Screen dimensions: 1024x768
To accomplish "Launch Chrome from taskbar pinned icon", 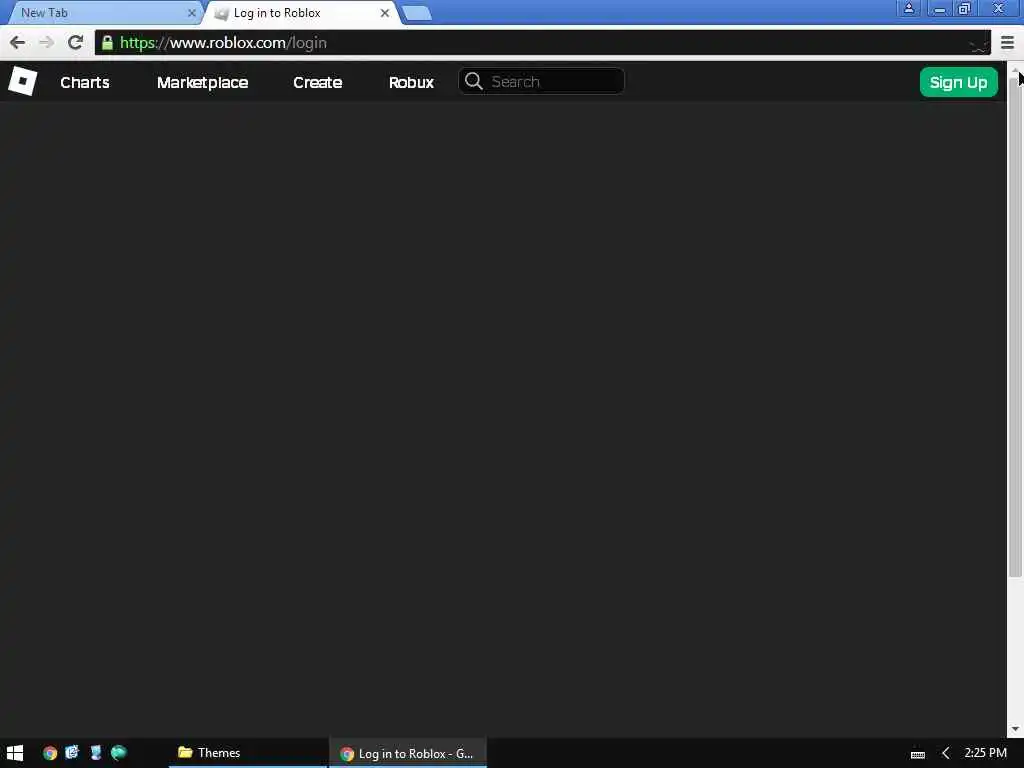I will pyautogui.click(x=50, y=753).
